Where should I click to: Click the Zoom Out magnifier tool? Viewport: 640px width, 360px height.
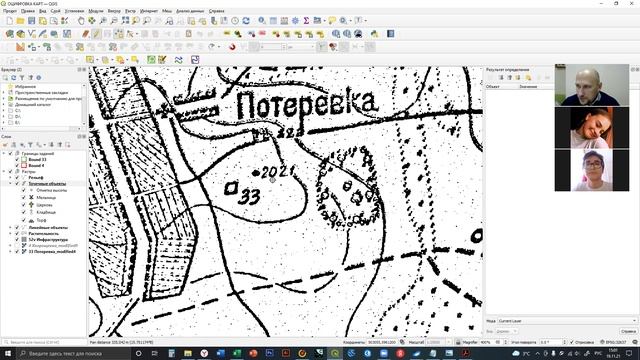coord(114,20)
